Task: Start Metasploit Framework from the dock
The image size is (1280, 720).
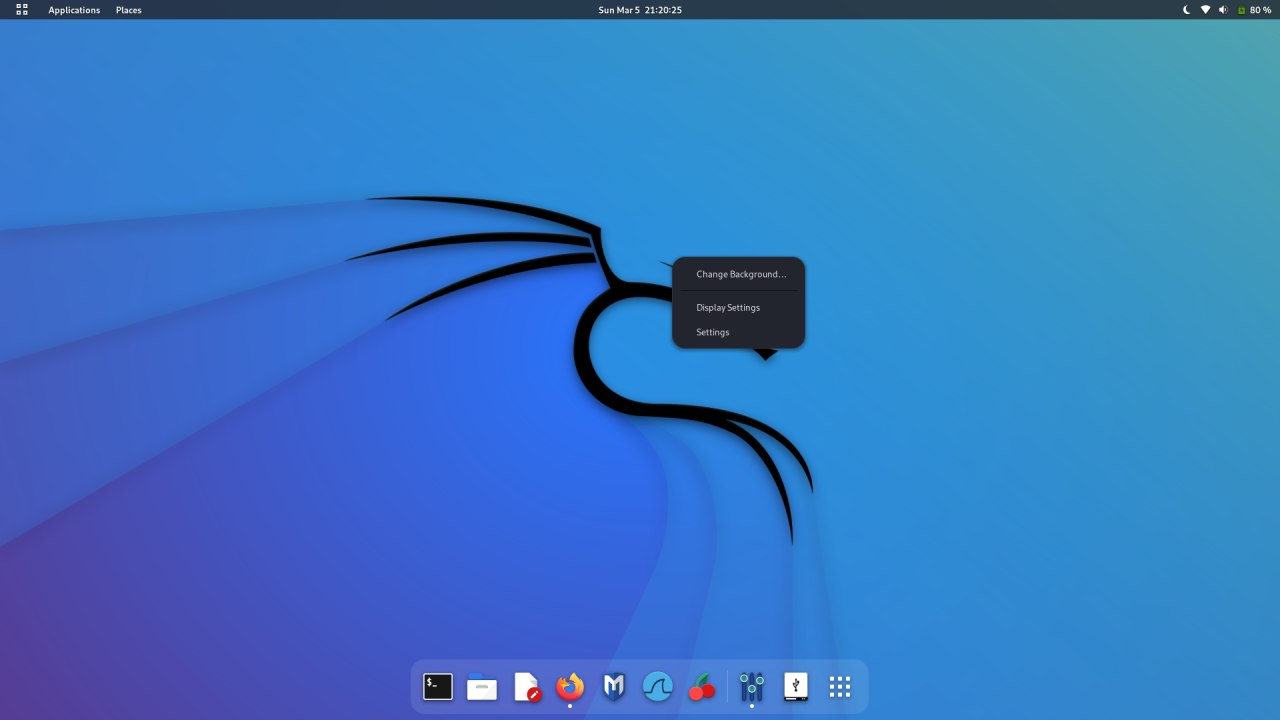Action: 614,687
